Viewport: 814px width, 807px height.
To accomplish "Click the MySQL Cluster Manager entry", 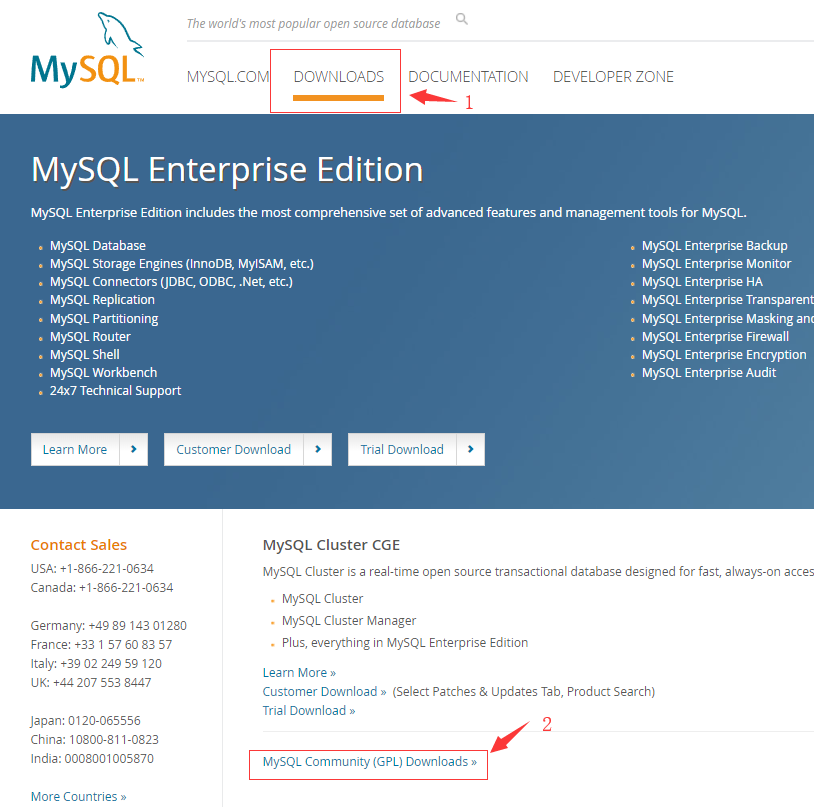I will (348, 620).
